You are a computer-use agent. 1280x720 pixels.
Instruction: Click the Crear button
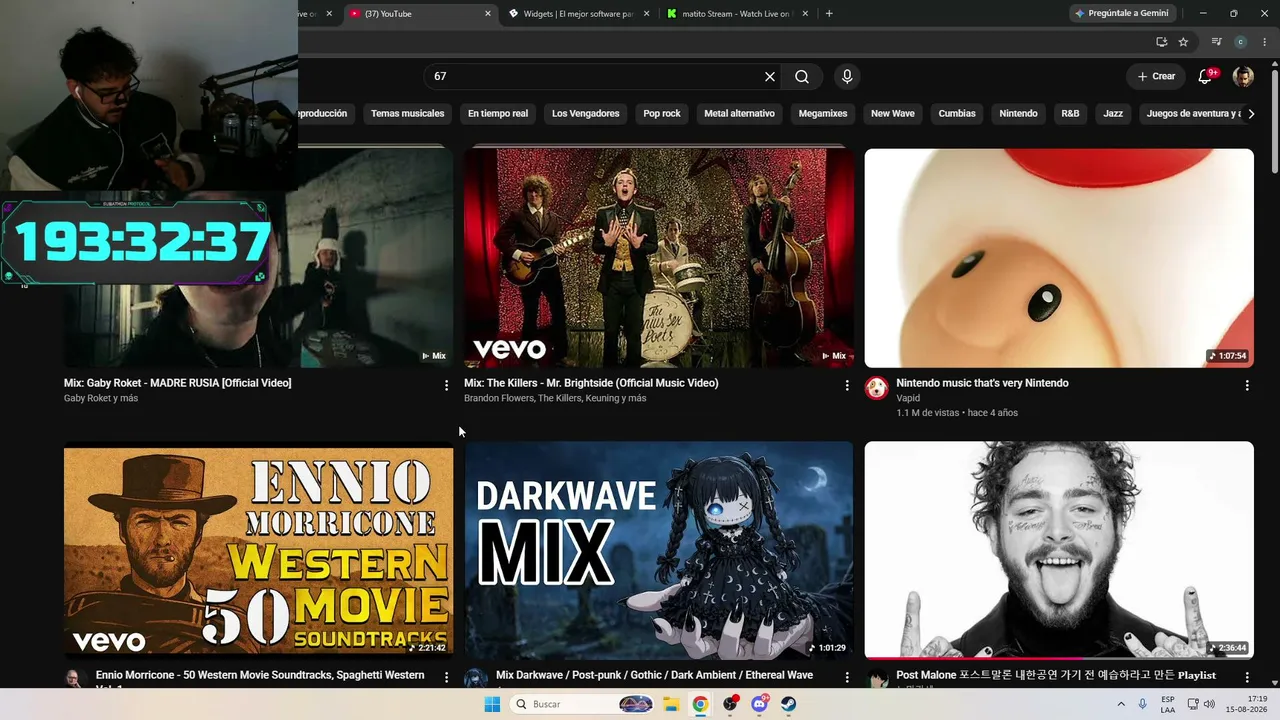(x=1156, y=77)
